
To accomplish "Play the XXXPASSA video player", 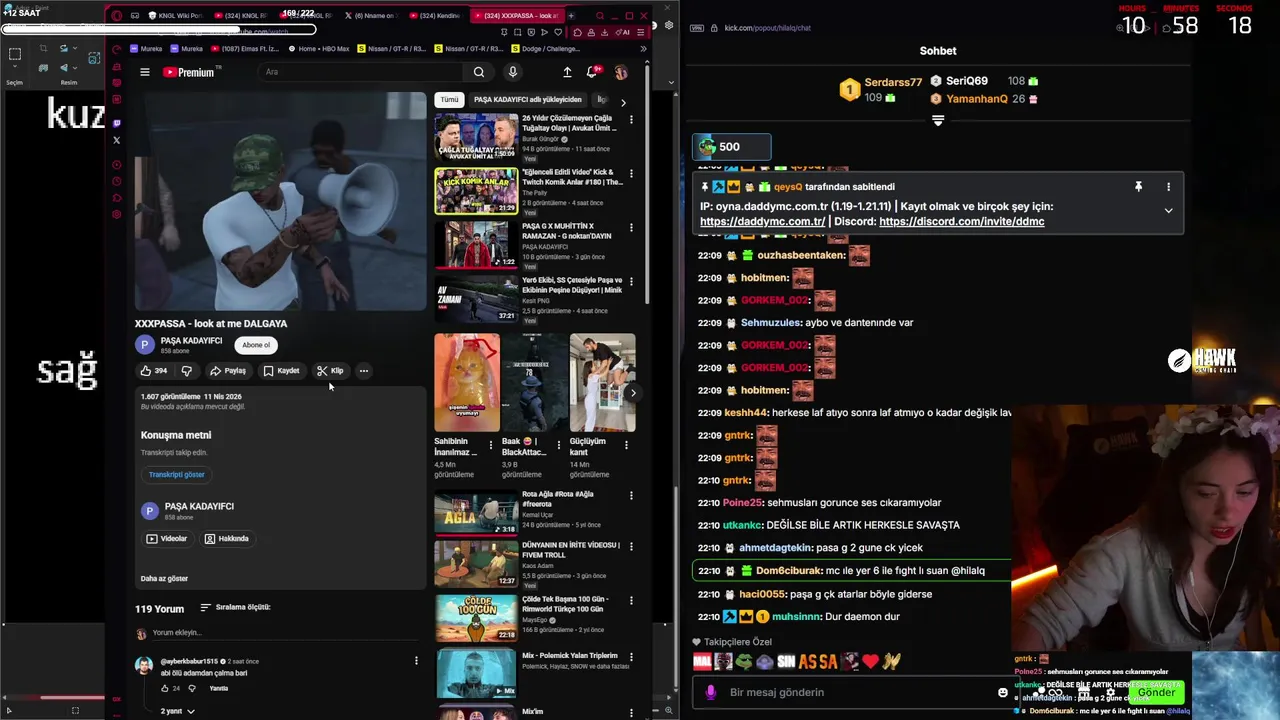I will [280, 201].
